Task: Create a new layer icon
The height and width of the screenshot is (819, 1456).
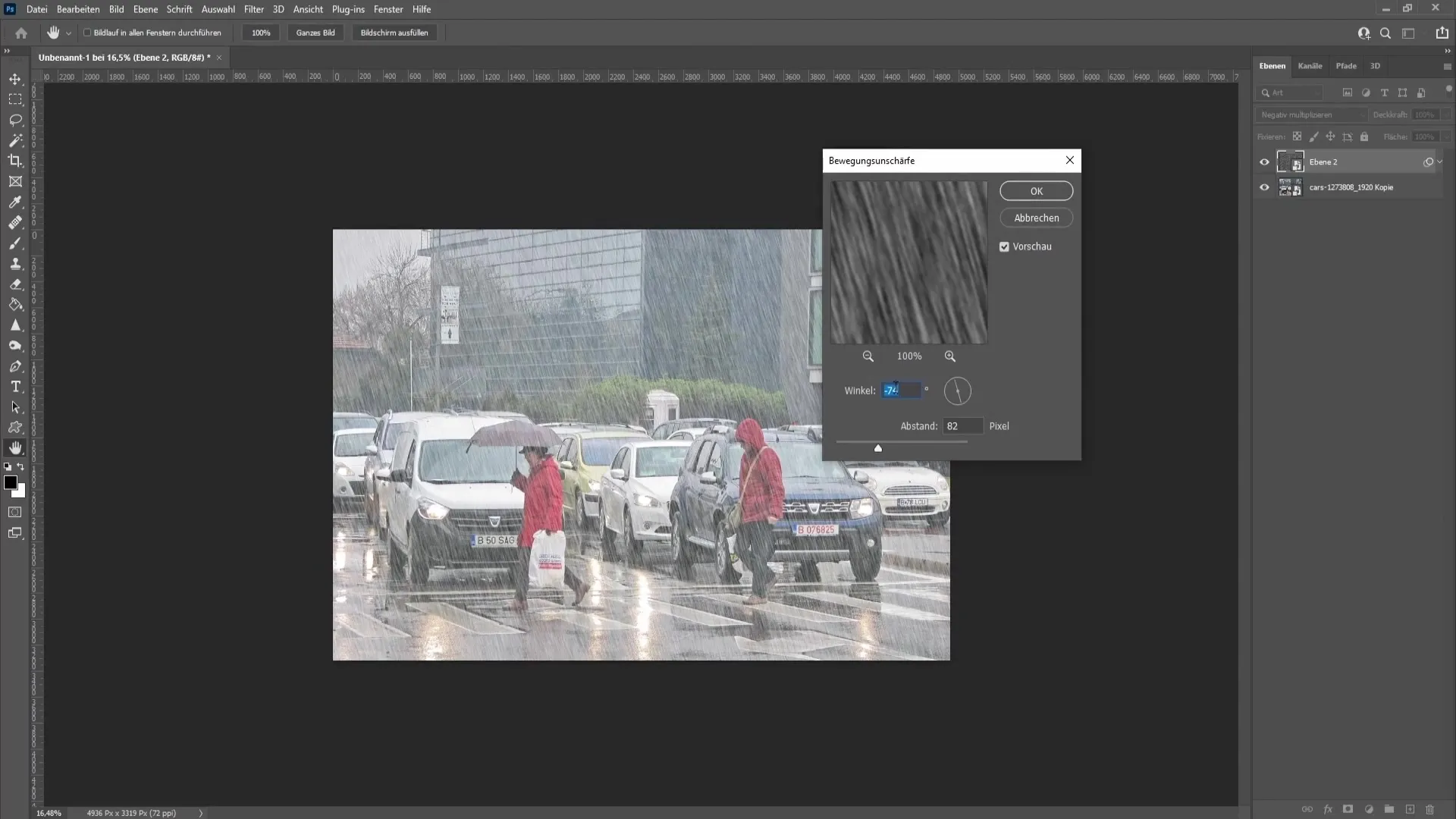Action: pos(1410,810)
